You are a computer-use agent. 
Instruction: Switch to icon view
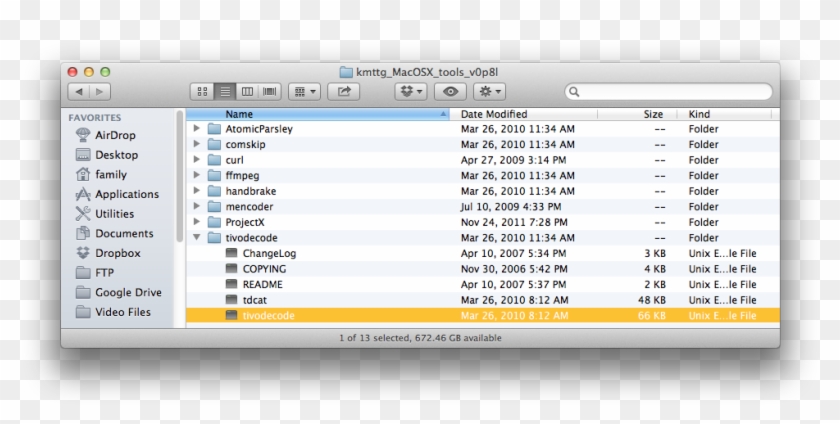click(x=202, y=92)
